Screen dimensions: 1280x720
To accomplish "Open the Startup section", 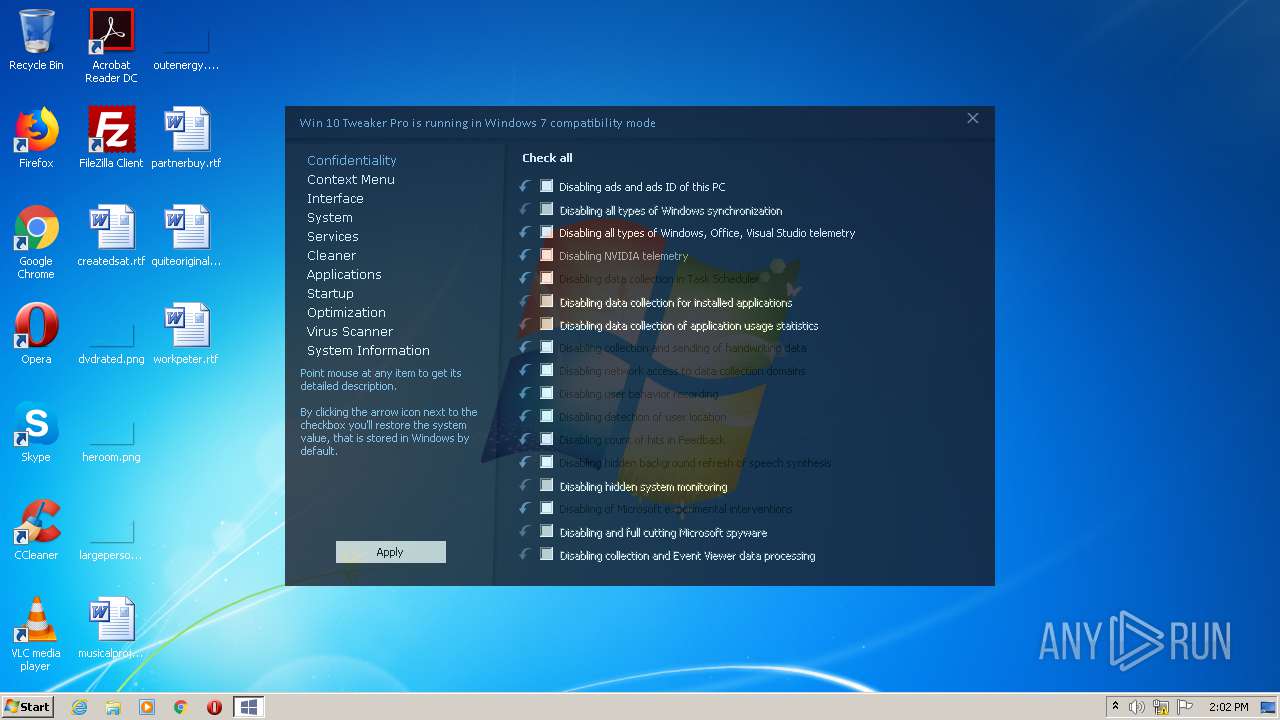I will tap(331, 293).
